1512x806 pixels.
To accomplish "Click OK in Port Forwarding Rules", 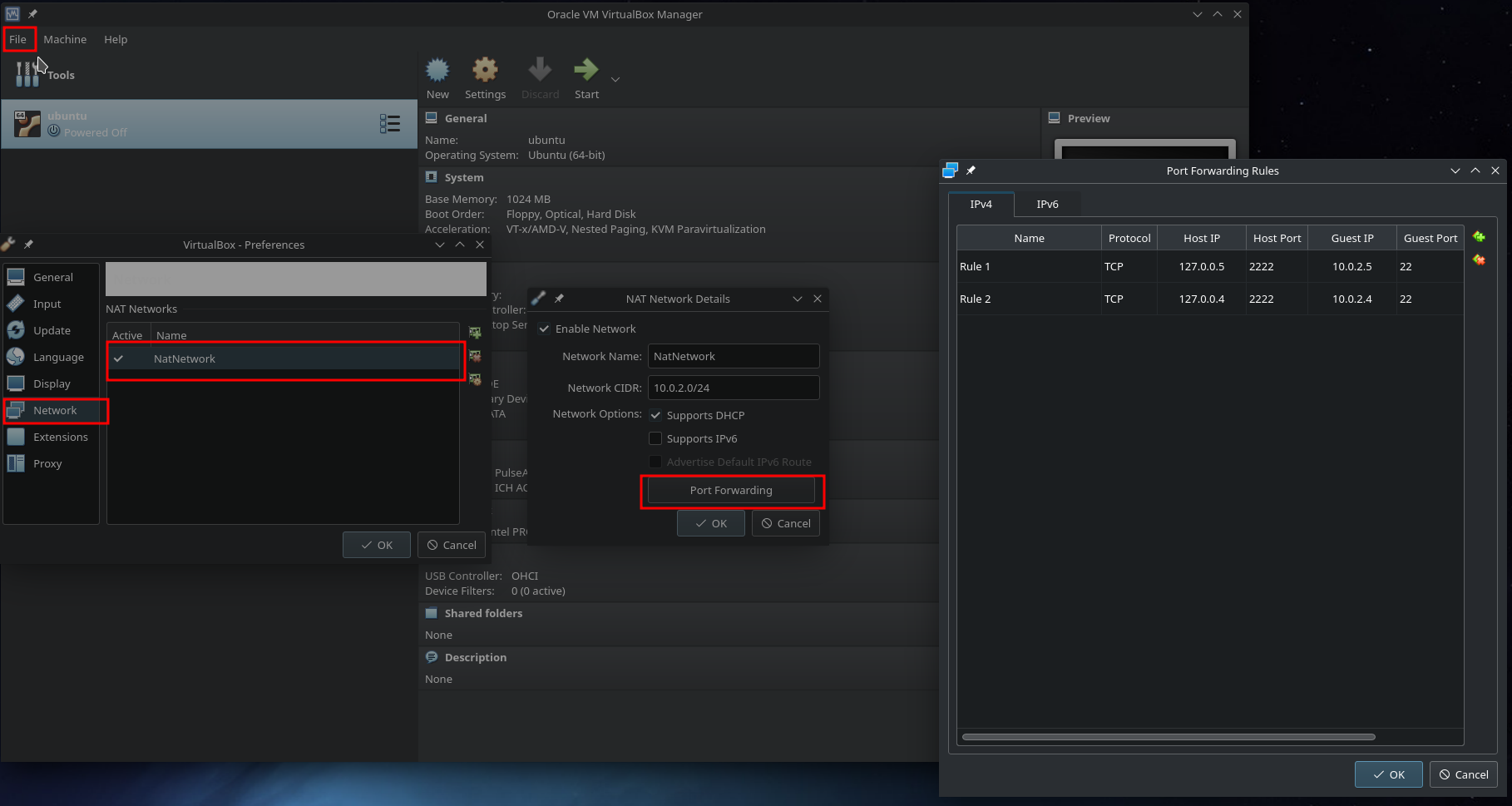I will [x=1389, y=774].
